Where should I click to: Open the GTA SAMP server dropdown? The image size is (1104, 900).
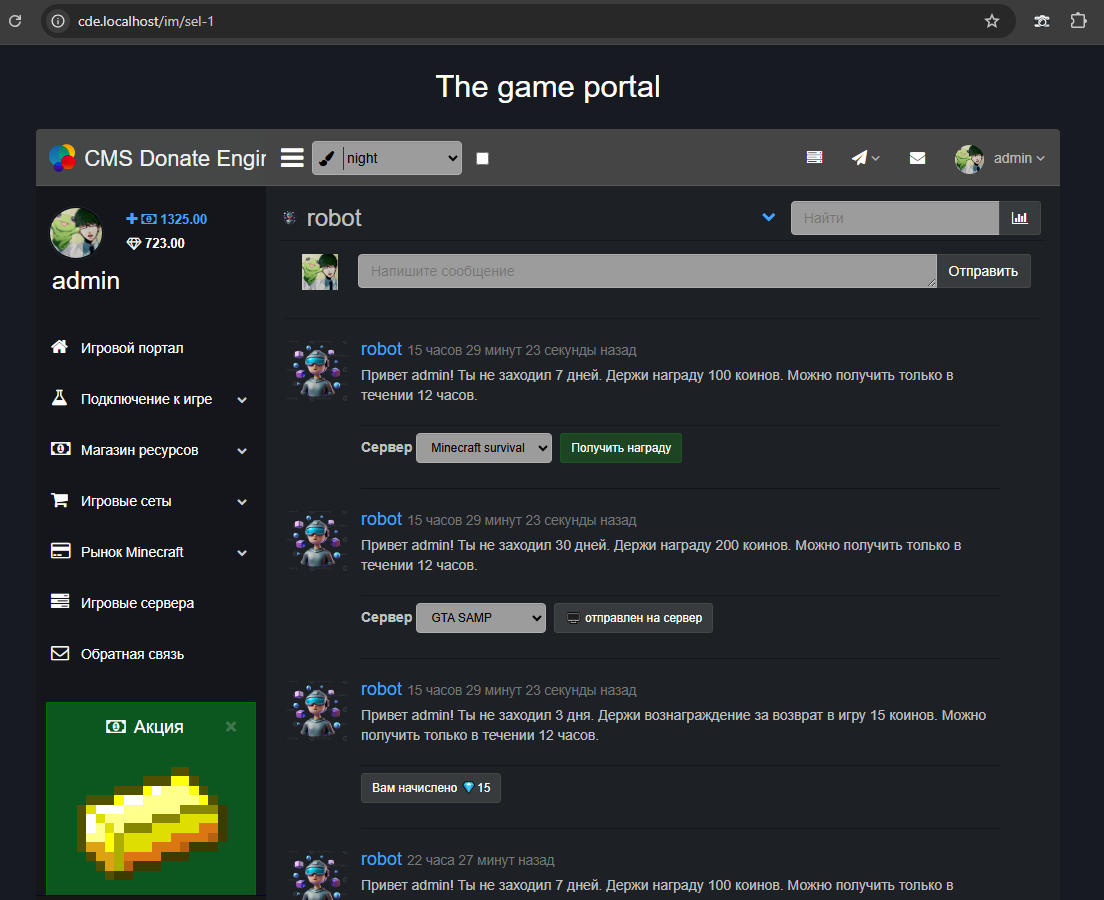tap(481, 618)
